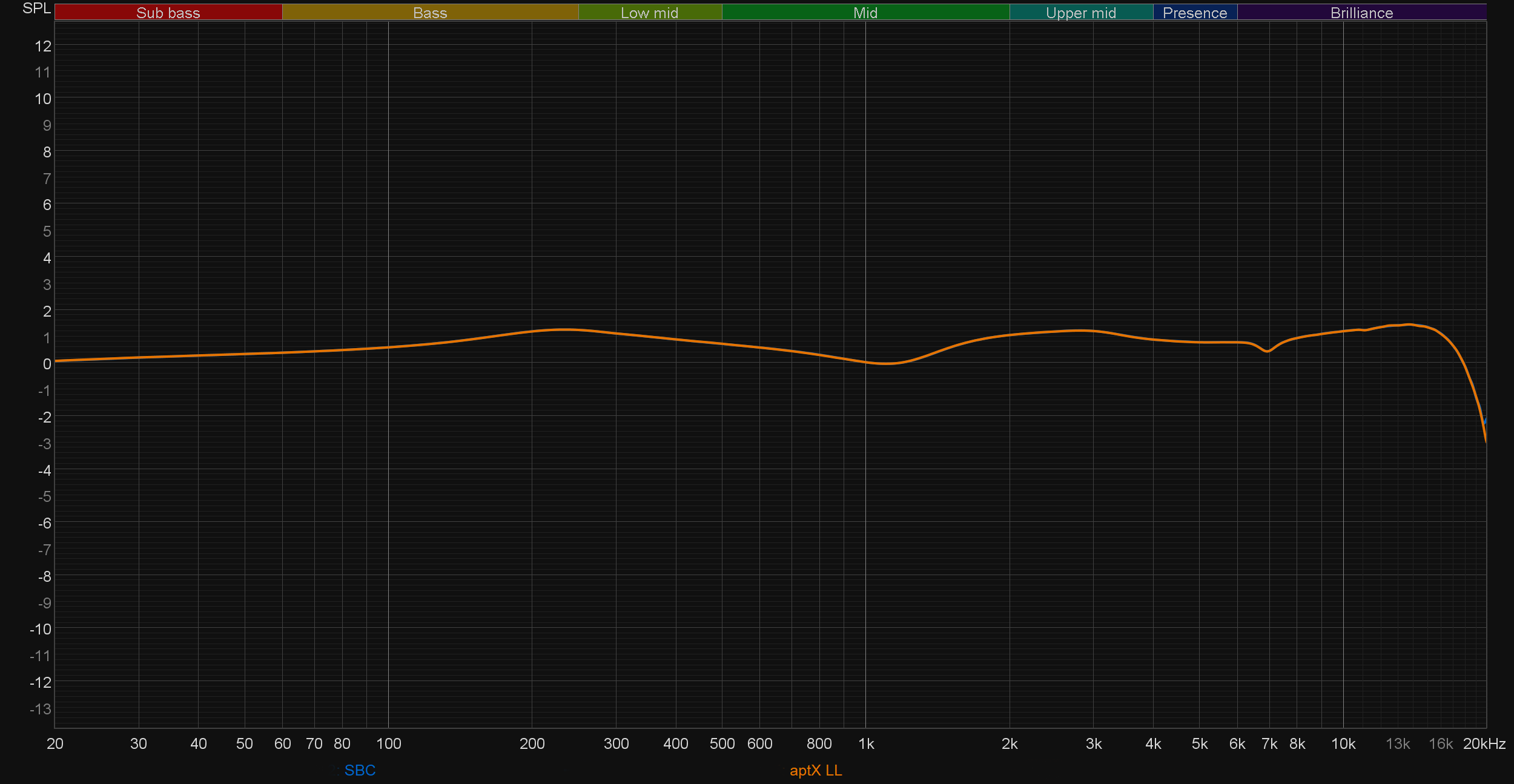Click the blue SBC curve tip at 20kHz

click(x=1485, y=420)
